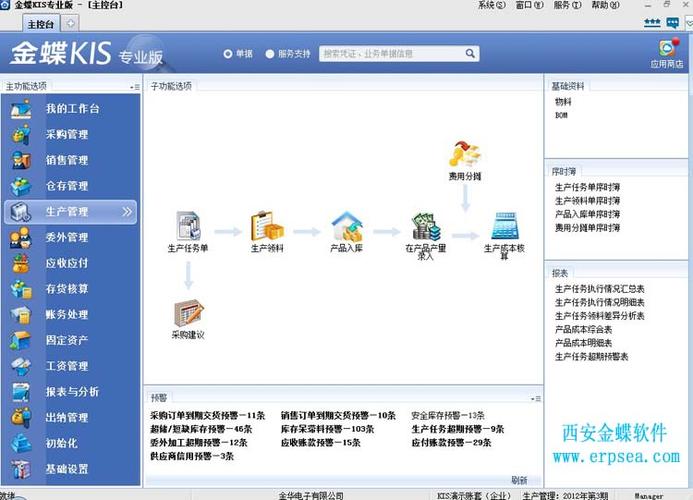
Task: Open 产品成本明细表 report
Action: tap(583, 343)
